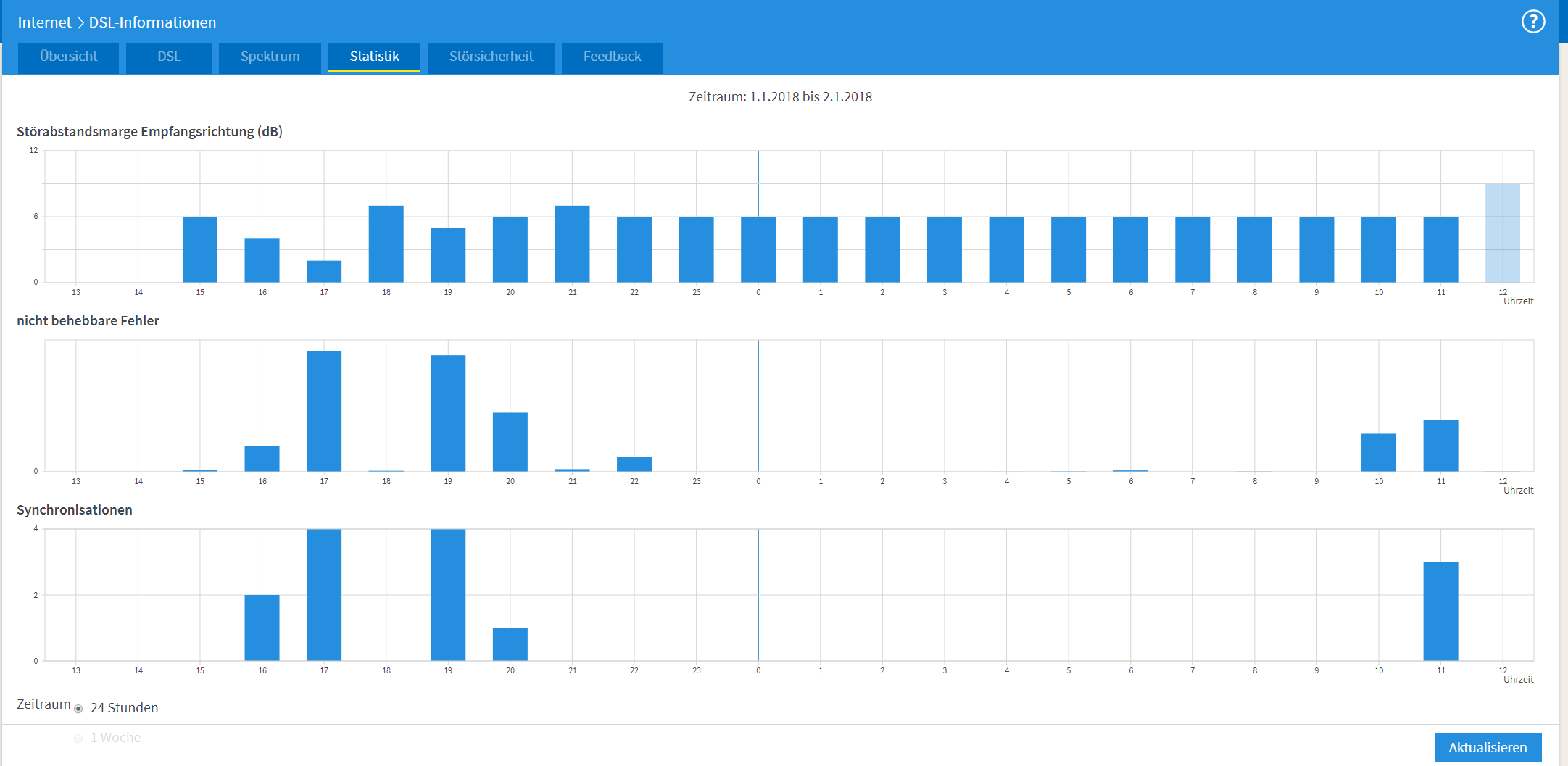The height and width of the screenshot is (766, 1568).
Task: Open the Störsicherheit tab
Action: [491, 57]
